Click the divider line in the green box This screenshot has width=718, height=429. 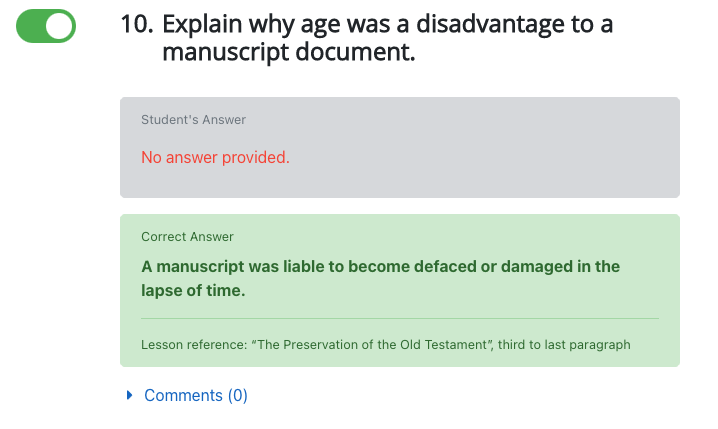point(400,318)
